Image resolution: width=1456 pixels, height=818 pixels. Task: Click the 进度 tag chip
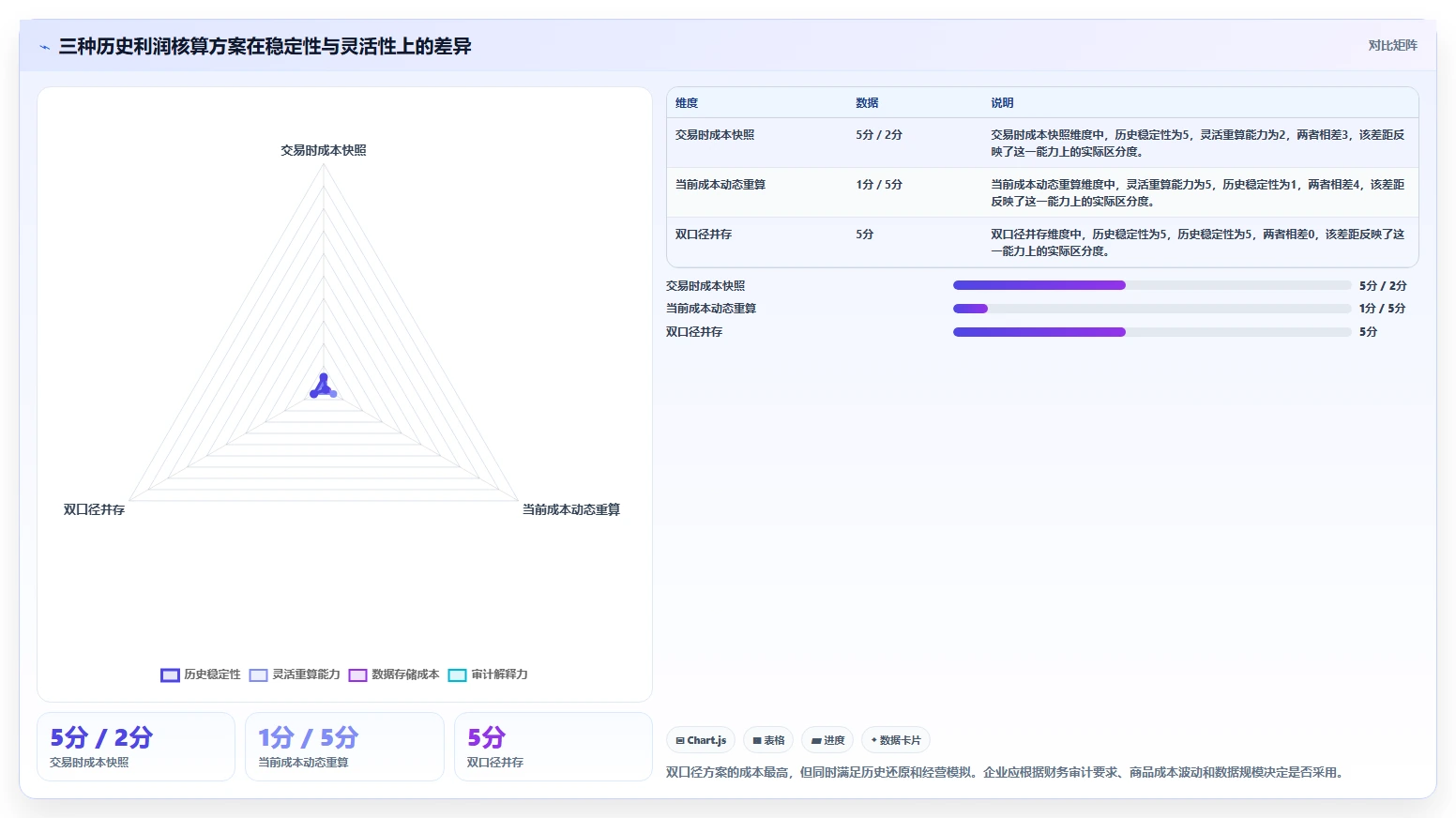click(x=827, y=740)
